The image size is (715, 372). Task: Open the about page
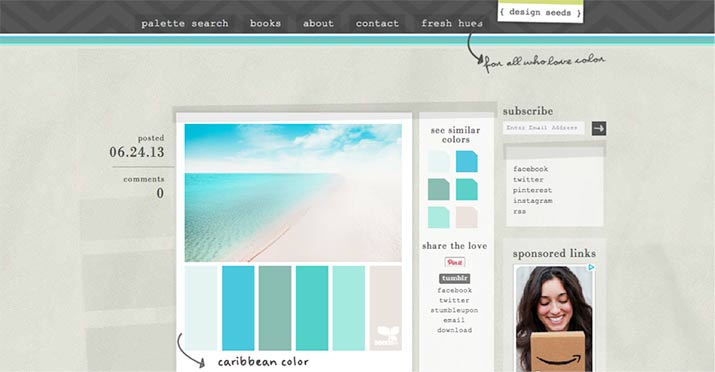click(x=318, y=23)
